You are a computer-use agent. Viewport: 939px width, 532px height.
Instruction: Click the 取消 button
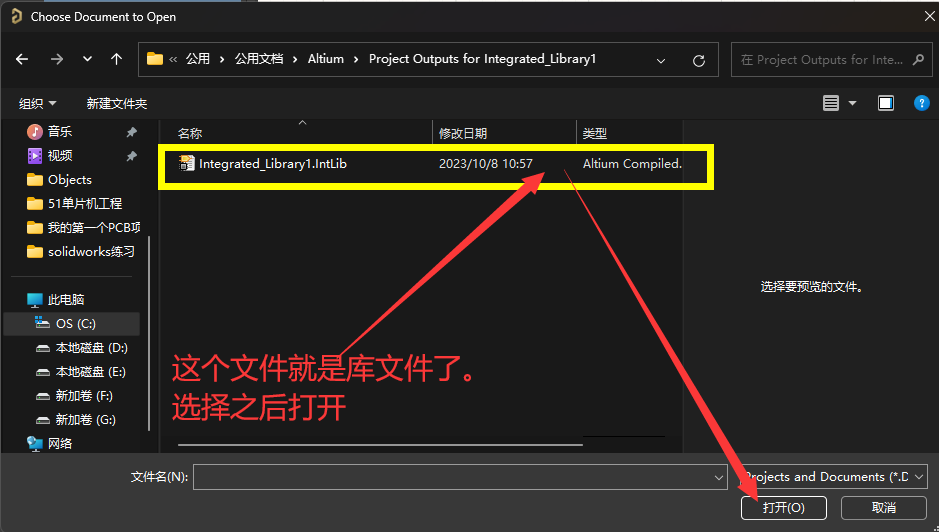pyautogui.click(x=884, y=508)
